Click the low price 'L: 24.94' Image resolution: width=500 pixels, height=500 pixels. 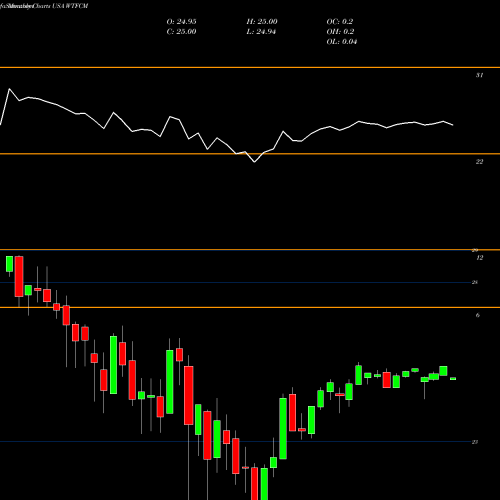(261, 32)
